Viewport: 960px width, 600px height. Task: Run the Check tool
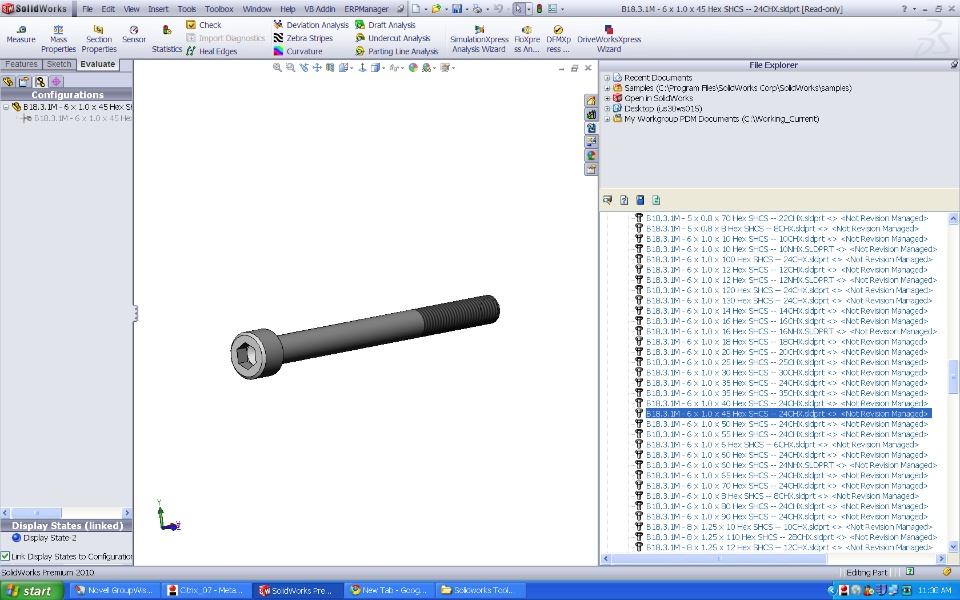[204, 25]
